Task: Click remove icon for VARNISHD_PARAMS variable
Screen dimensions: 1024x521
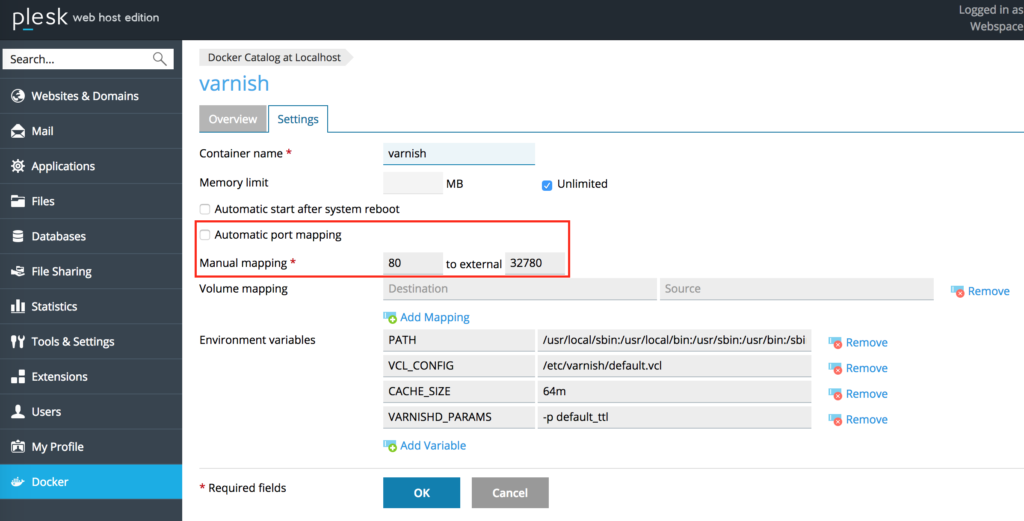Action: coord(835,420)
